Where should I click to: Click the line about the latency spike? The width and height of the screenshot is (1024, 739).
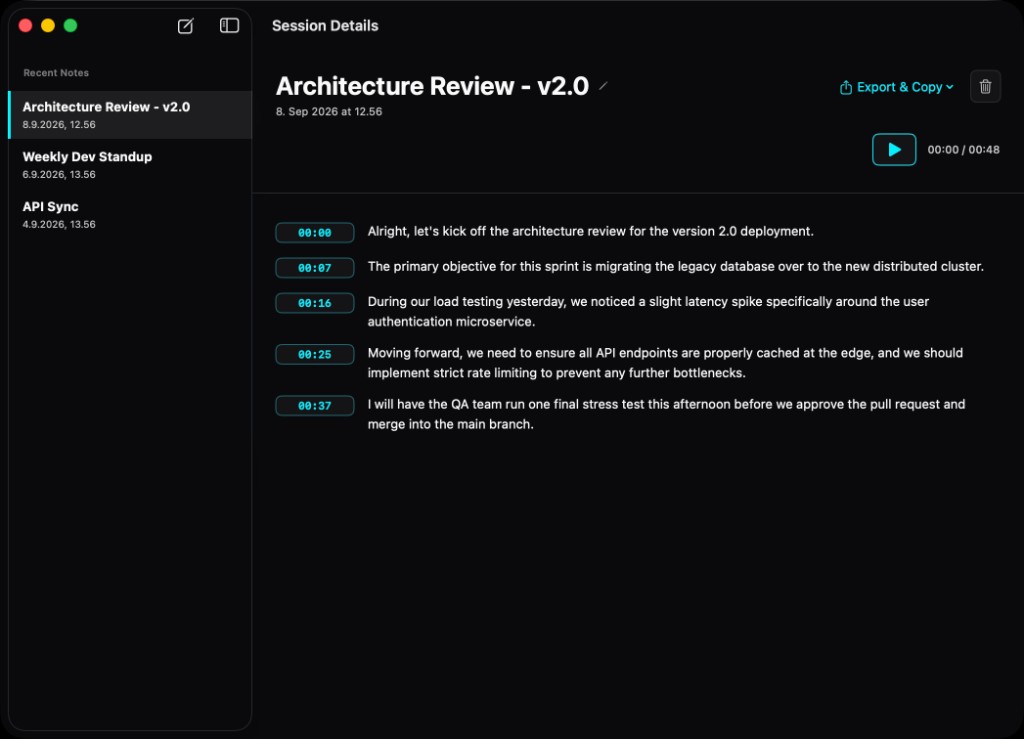tap(648, 311)
